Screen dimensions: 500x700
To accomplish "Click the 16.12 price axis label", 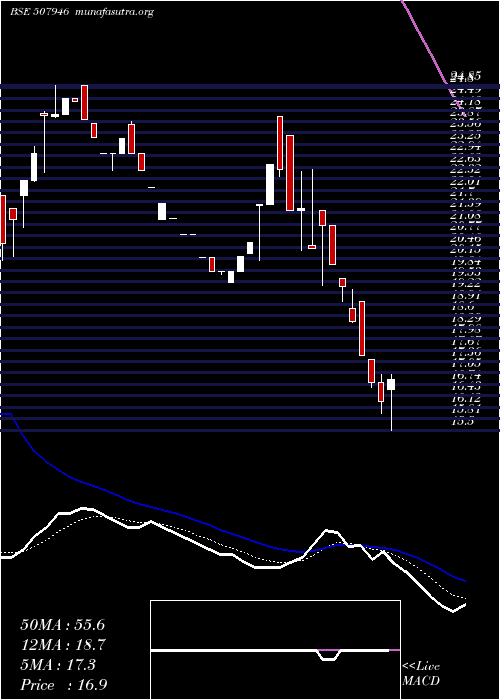I will [464, 399].
